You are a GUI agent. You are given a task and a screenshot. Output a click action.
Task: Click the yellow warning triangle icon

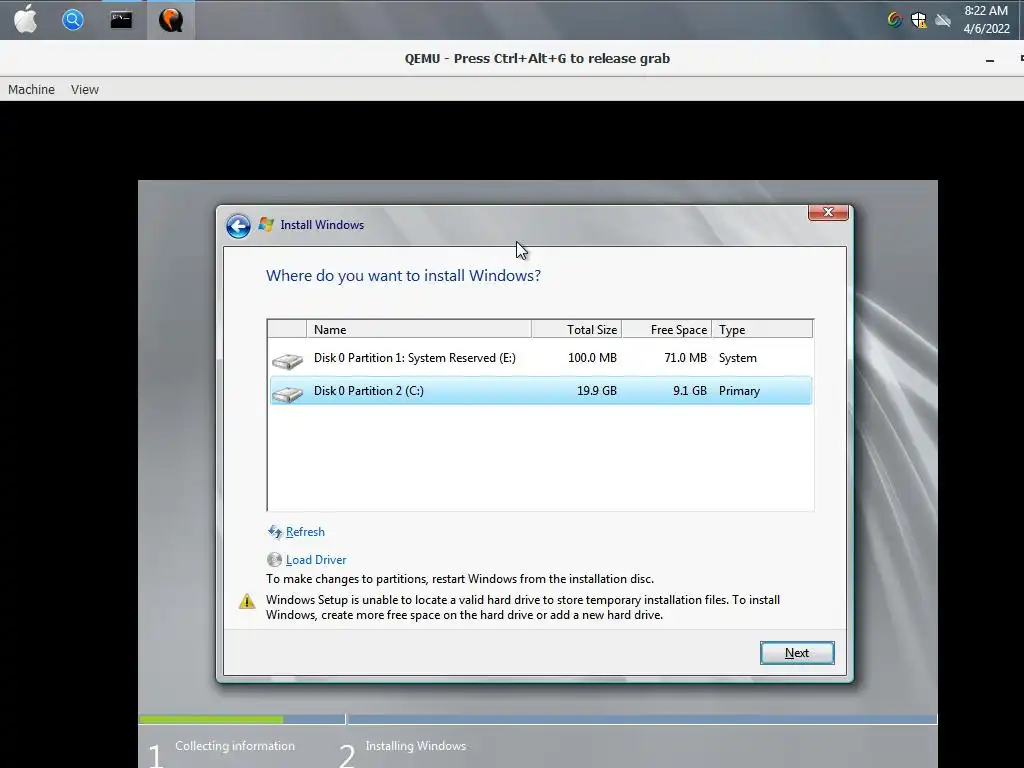coord(247,601)
